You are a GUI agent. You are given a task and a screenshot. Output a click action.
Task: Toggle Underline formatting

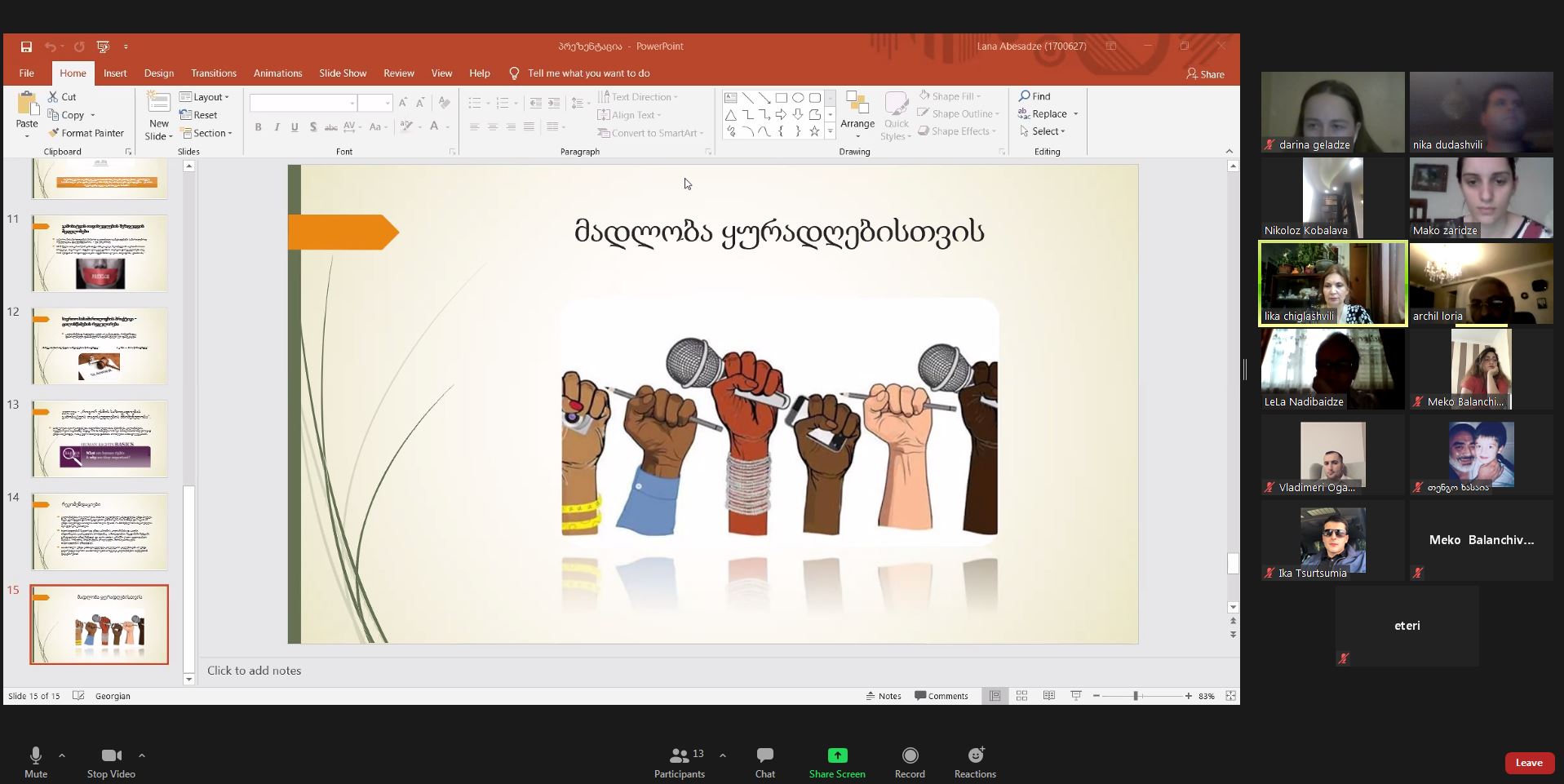click(295, 127)
